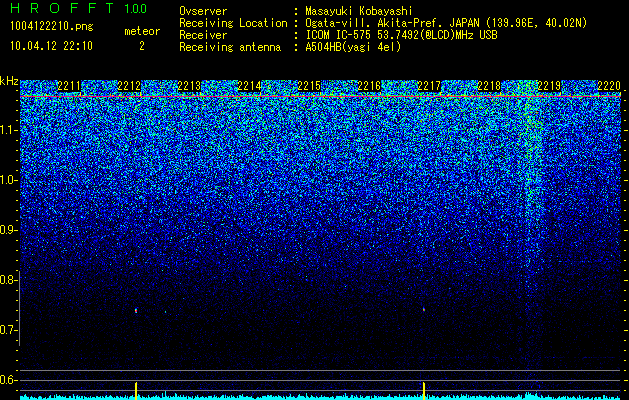Click the HROFFT 1.0.0 title text
Screen dimensions: 629x400
coord(79,8)
